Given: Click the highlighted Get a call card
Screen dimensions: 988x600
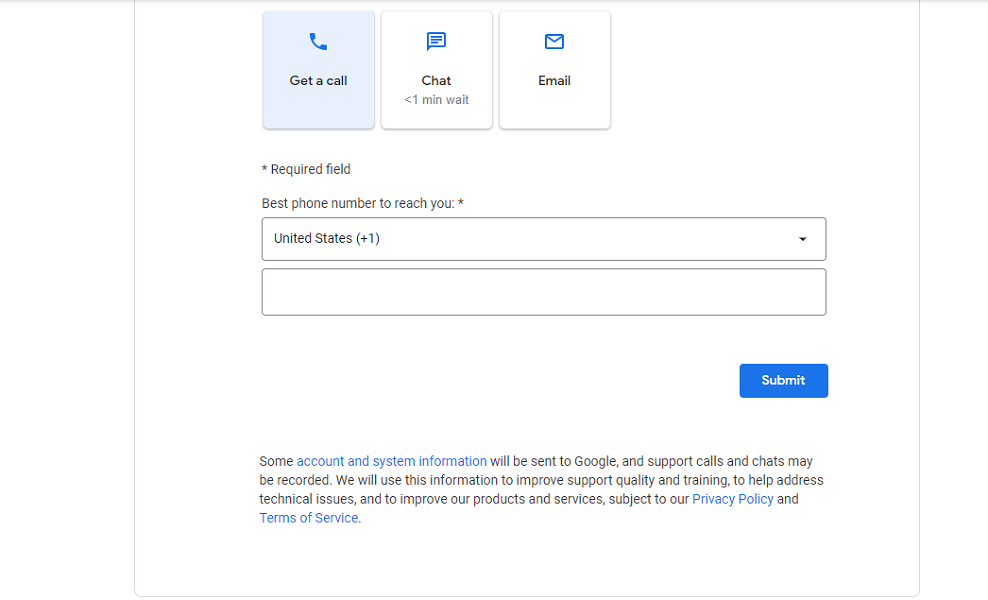Looking at the screenshot, I should click(x=318, y=70).
